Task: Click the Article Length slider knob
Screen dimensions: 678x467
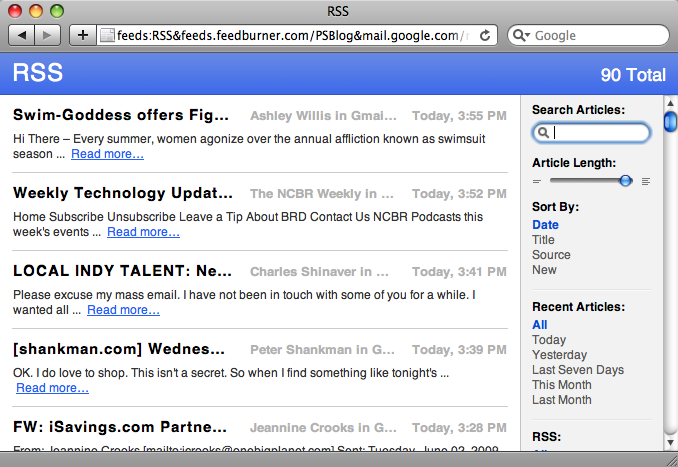Action: coord(625,181)
